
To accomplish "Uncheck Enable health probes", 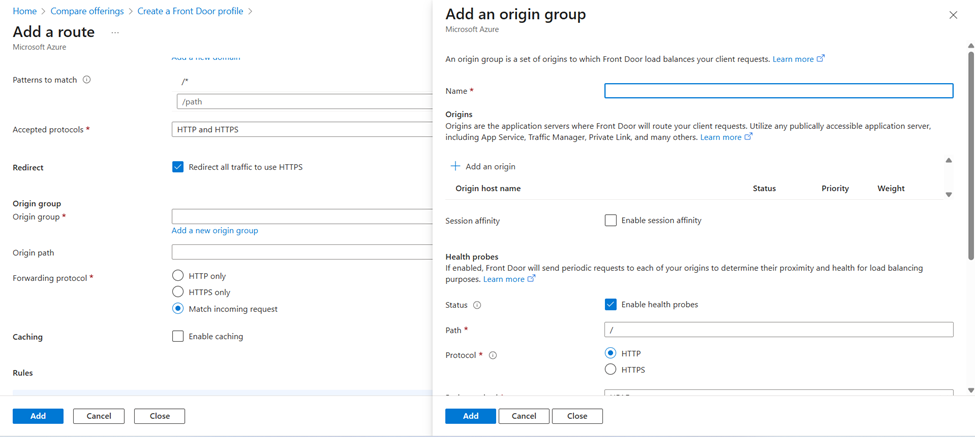I will [x=611, y=305].
